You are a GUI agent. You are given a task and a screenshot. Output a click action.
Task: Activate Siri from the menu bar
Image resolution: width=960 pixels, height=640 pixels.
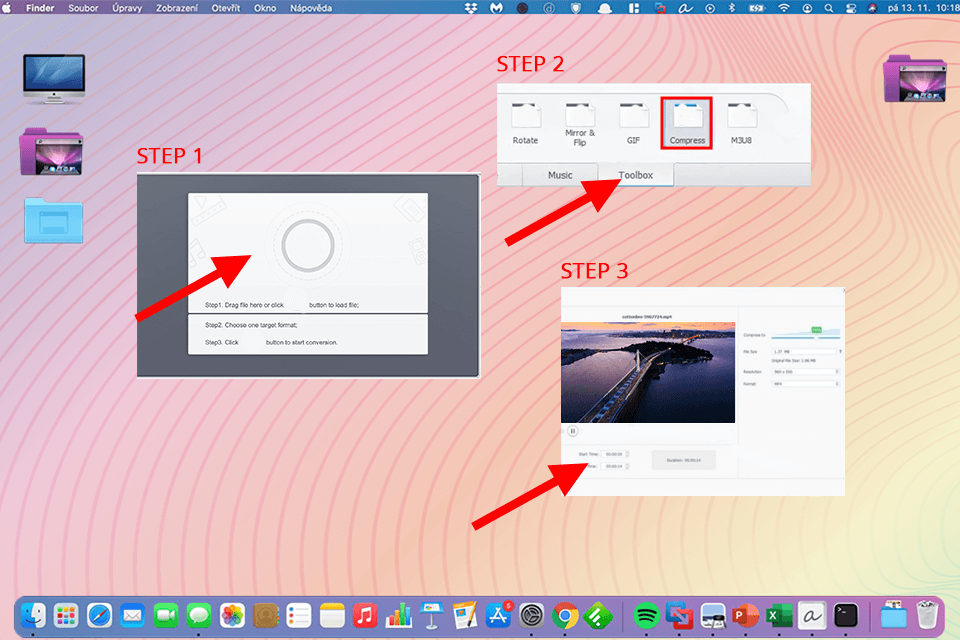(x=872, y=8)
